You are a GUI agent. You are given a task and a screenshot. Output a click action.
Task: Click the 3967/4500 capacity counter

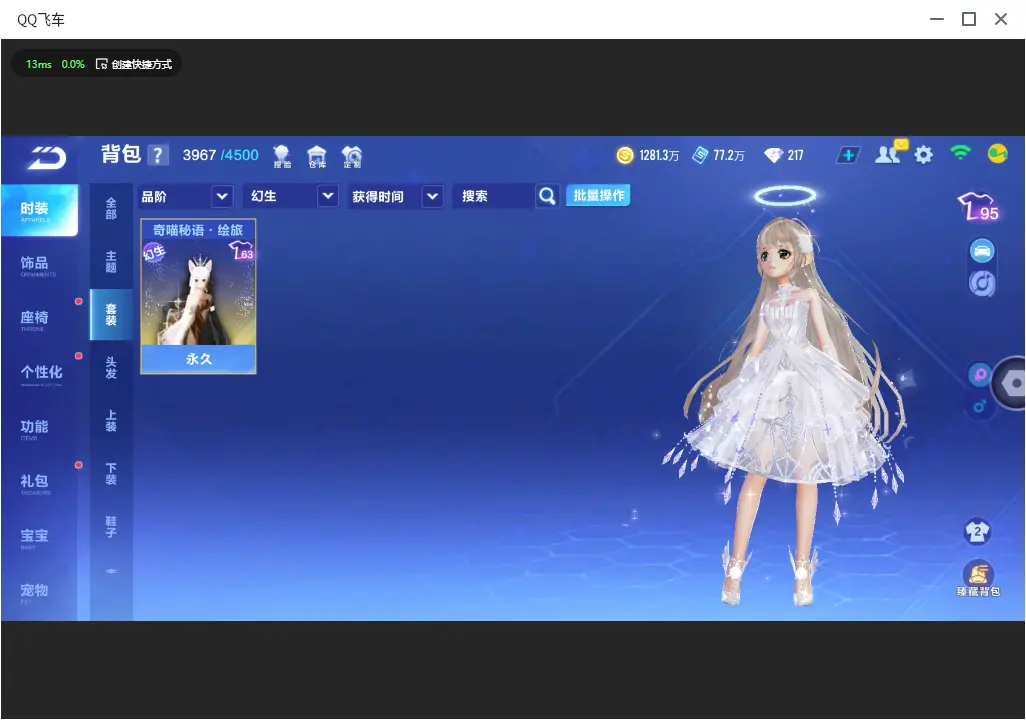221,155
